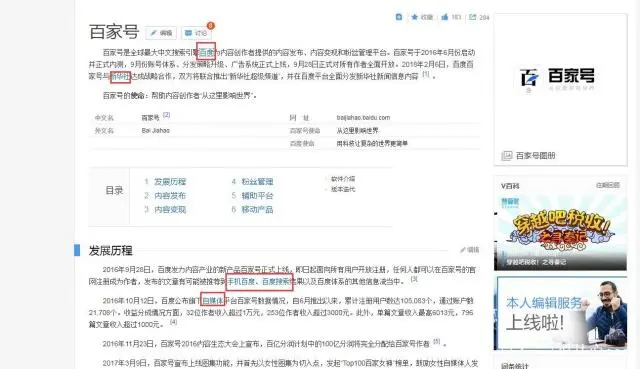
Task: Open the 手机百度 link in the history paragraph
Action: (241, 282)
